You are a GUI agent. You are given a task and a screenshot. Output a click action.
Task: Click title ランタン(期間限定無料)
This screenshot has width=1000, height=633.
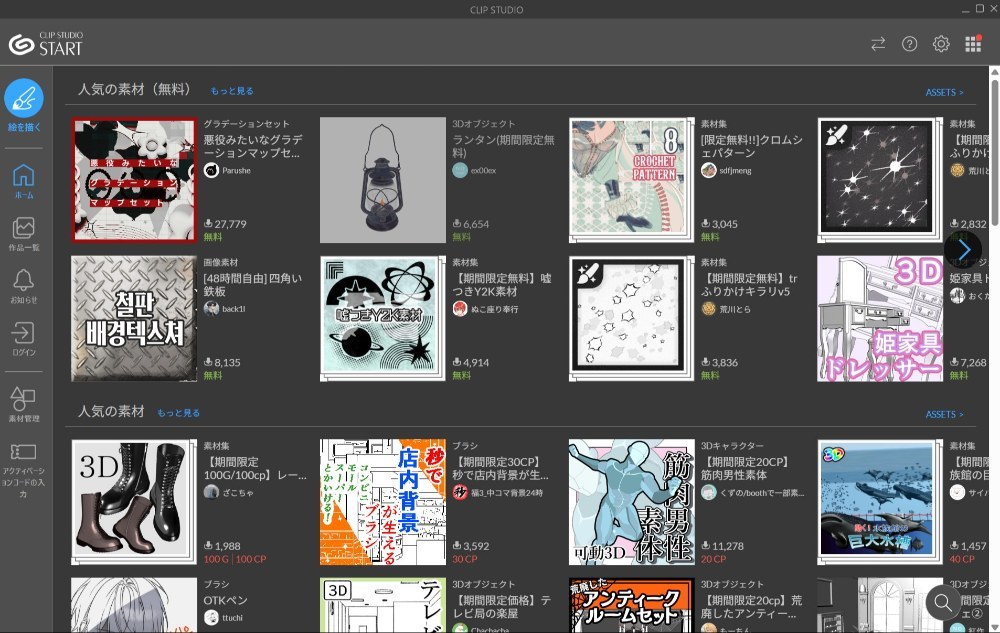point(503,146)
